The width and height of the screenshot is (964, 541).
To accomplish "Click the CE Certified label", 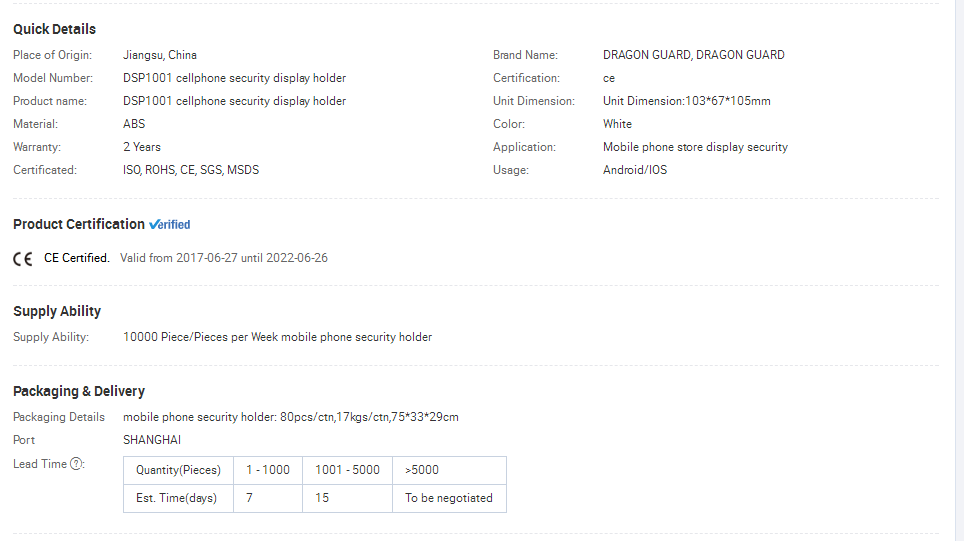I will (77, 258).
